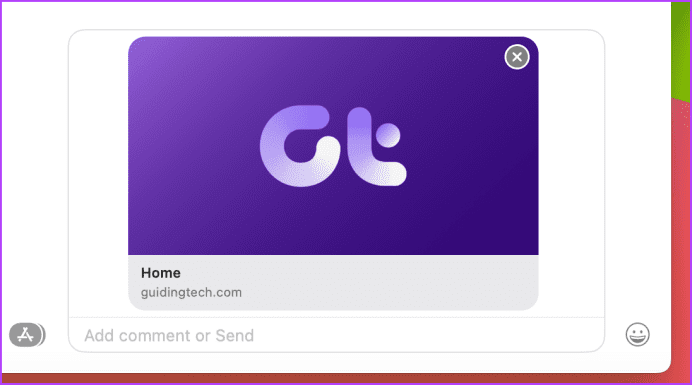Click the red desktop area below the window
The width and height of the screenshot is (692, 385).
click(335, 379)
